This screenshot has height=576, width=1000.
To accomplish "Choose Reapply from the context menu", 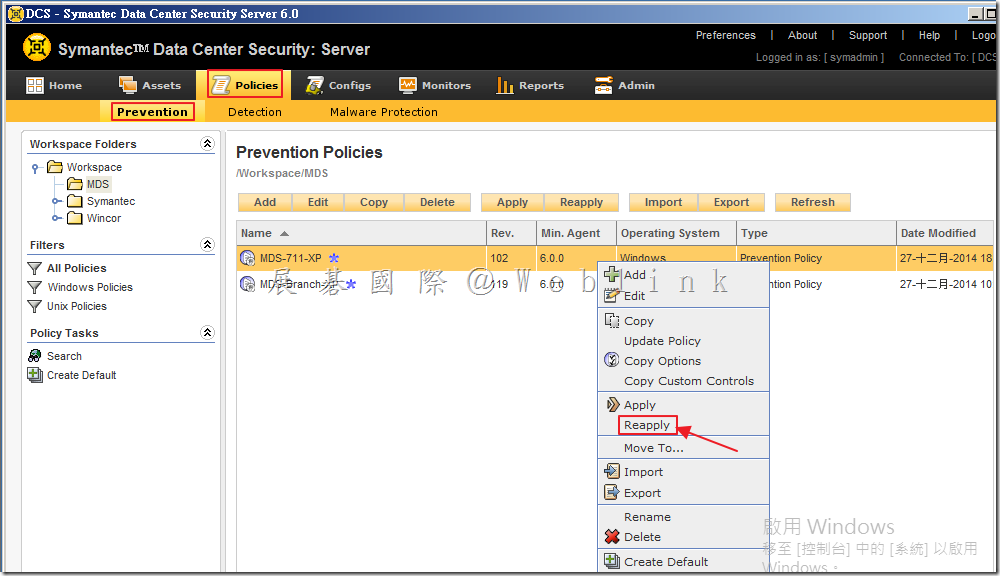I will click(x=647, y=425).
